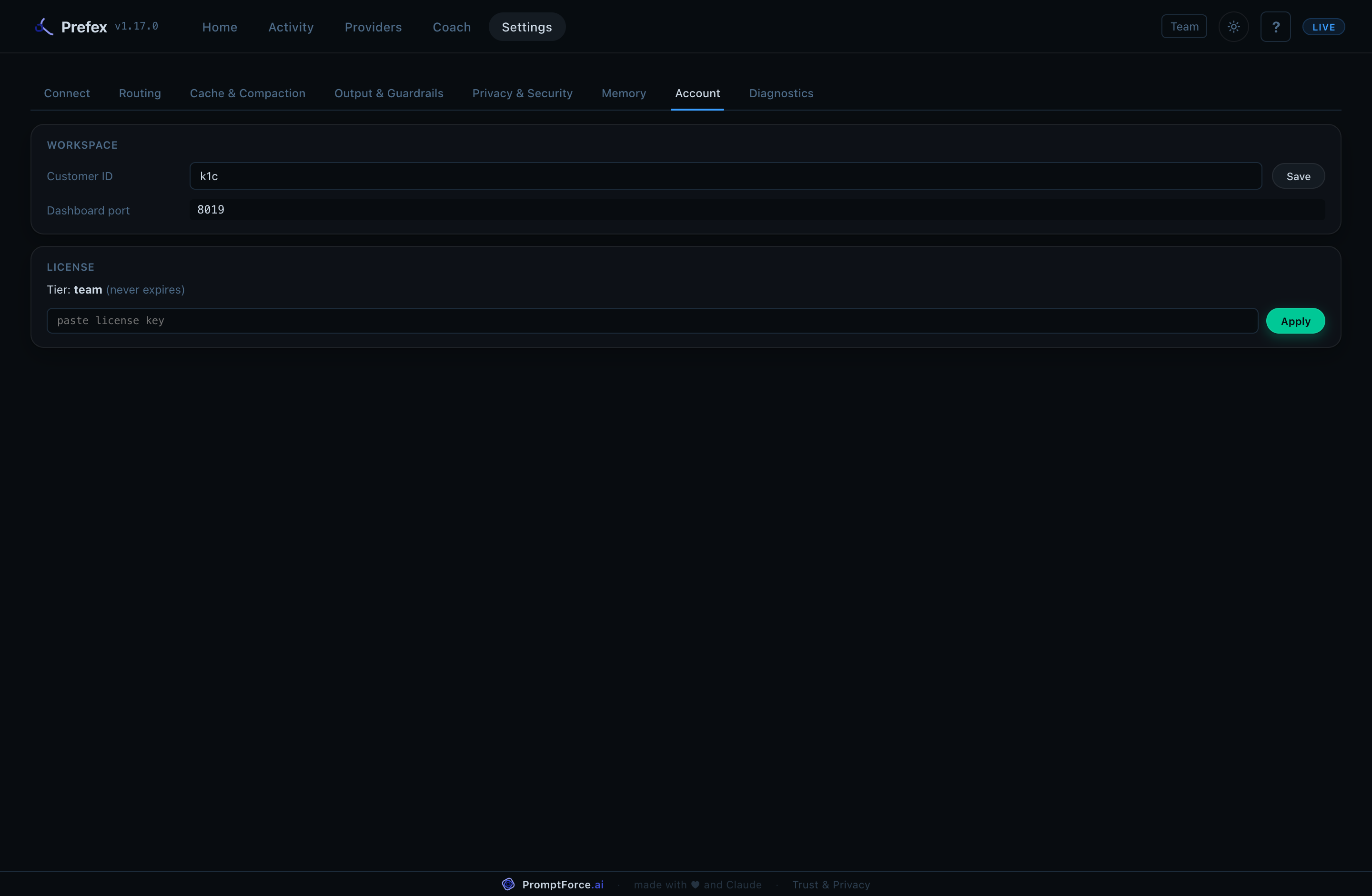Open the PromptForce.ai footer link
1372x896 pixels.
[563, 885]
